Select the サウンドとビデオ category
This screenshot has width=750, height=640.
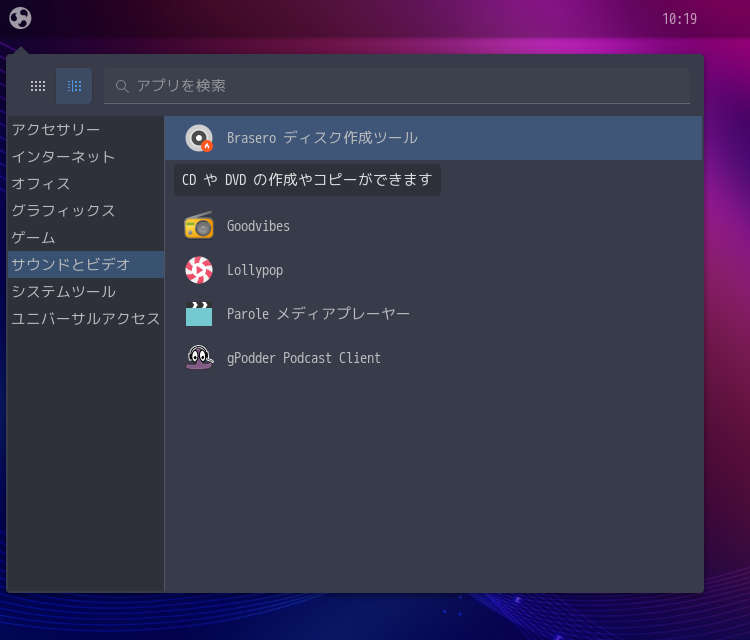(x=86, y=265)
